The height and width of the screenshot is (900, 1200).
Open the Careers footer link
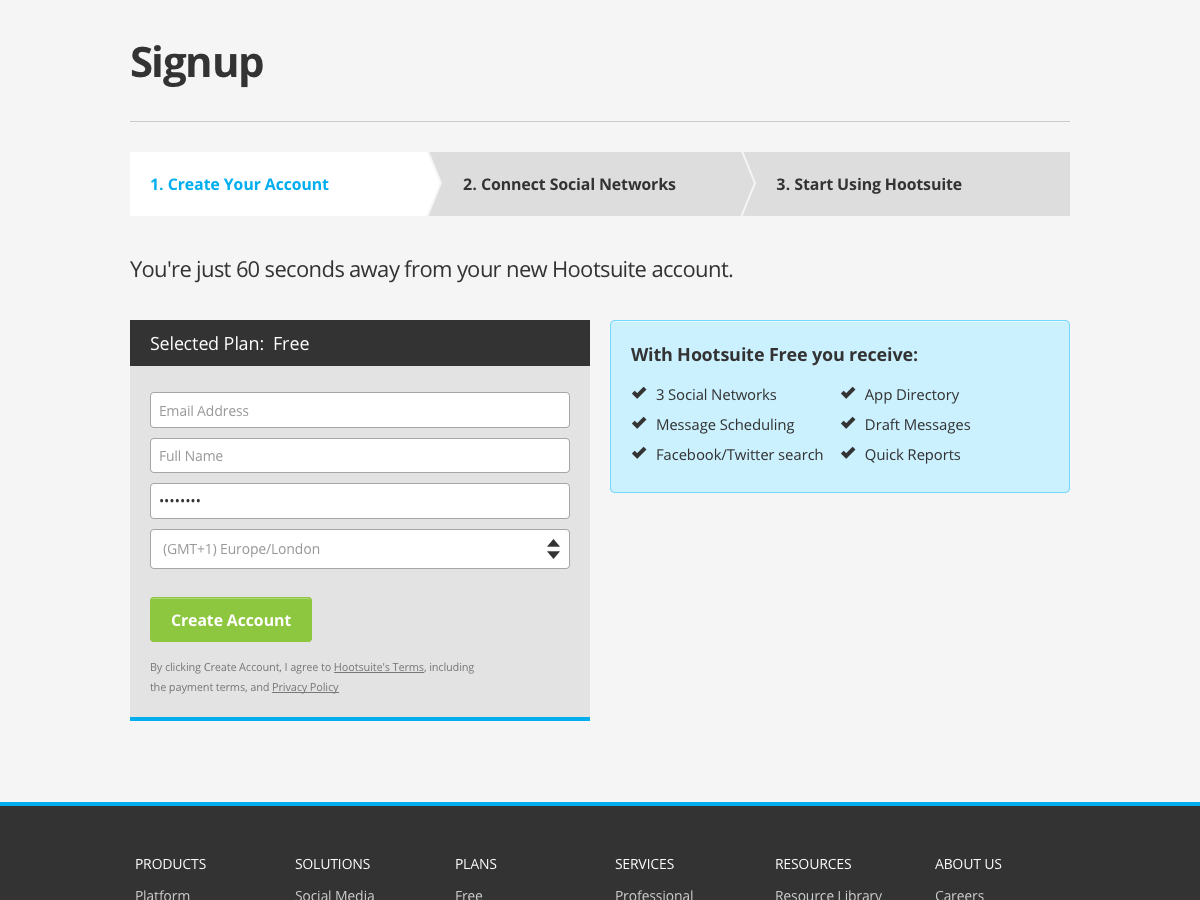click(x=960, y=894)
